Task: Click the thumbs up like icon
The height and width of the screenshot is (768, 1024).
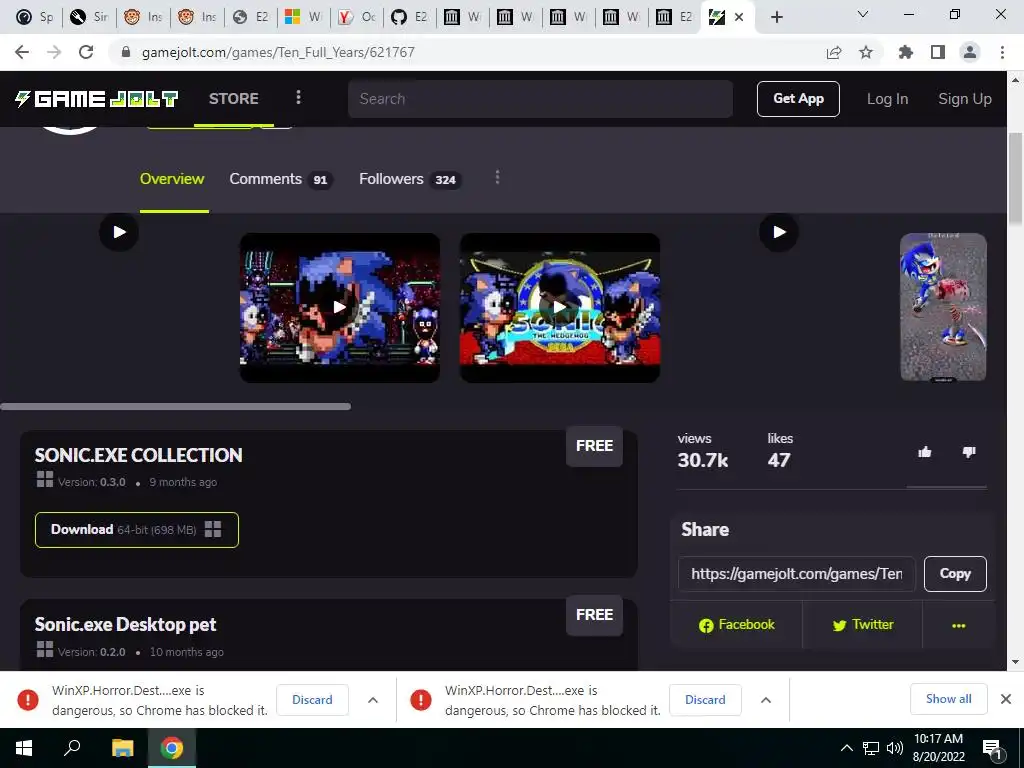Action: tap(925, 452)
